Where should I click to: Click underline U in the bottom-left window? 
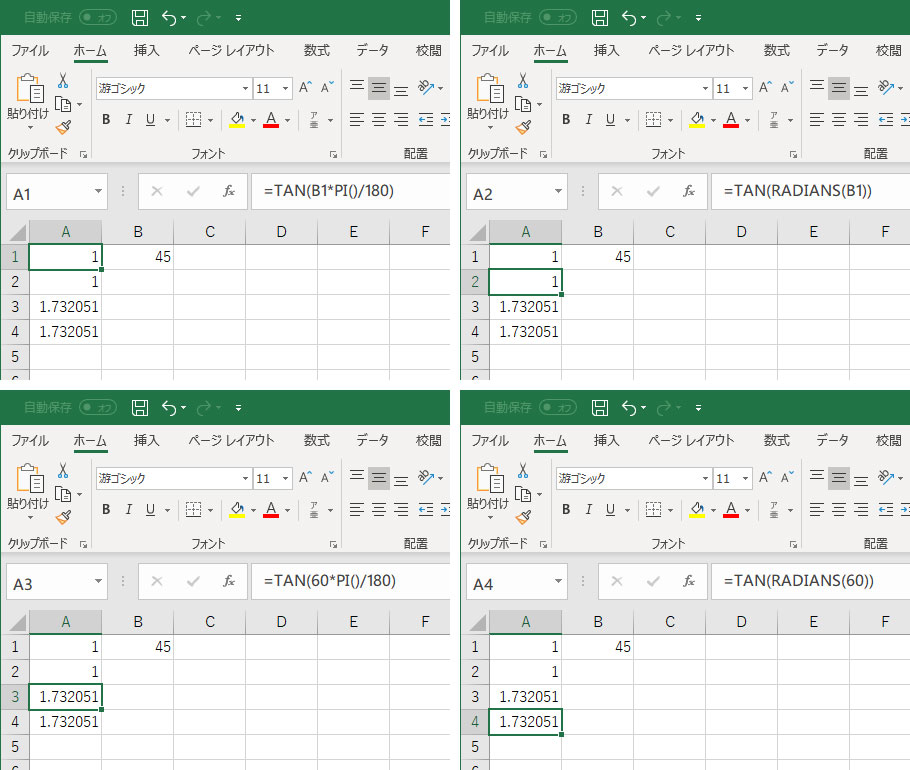(x=150, y=509)
